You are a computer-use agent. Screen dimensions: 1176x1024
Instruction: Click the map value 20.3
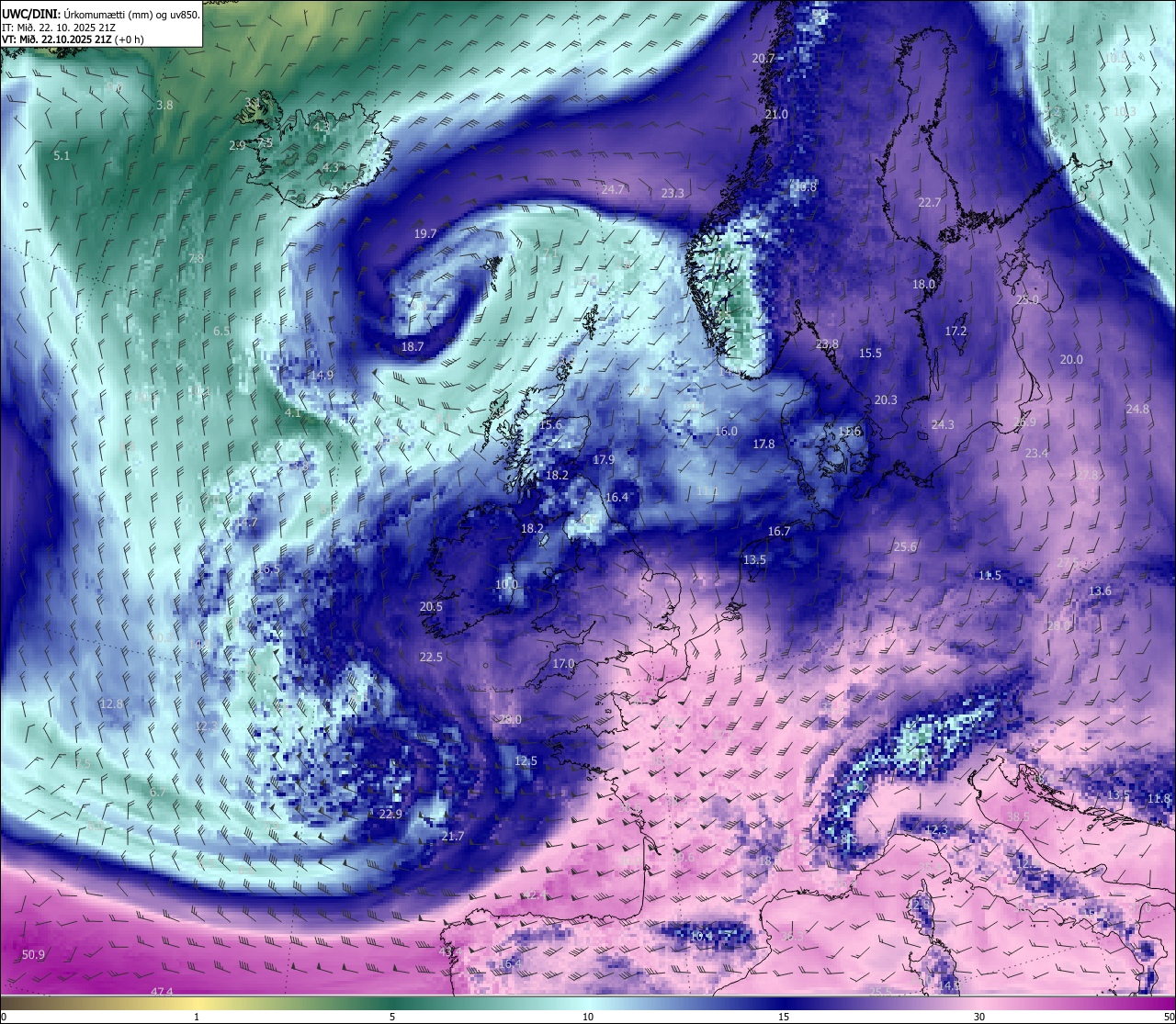(886, 400)
